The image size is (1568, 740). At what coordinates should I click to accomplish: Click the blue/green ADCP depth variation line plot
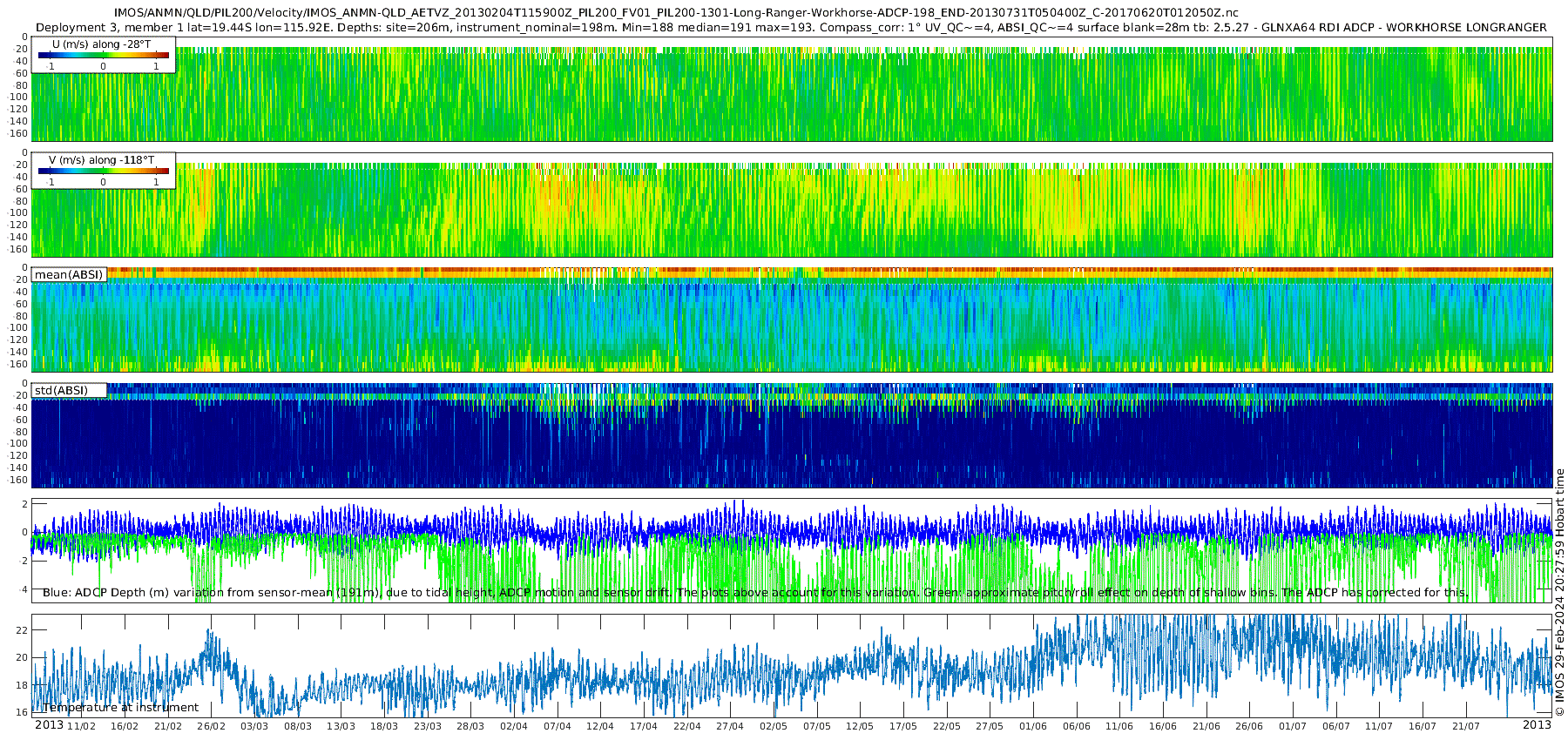[x=792, y=550]
